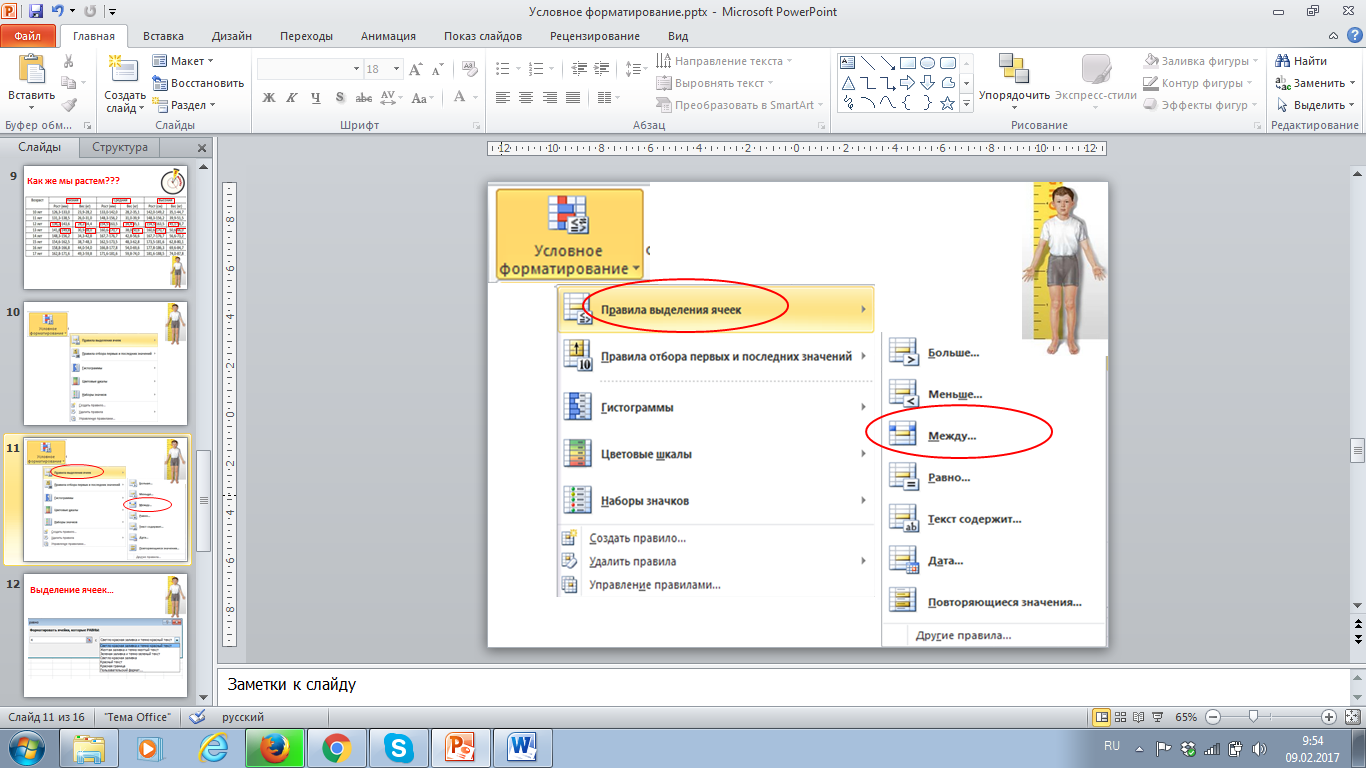Pick the right arrow shape in gallery
Screen dimensions: 1366x768
[907, 82]
